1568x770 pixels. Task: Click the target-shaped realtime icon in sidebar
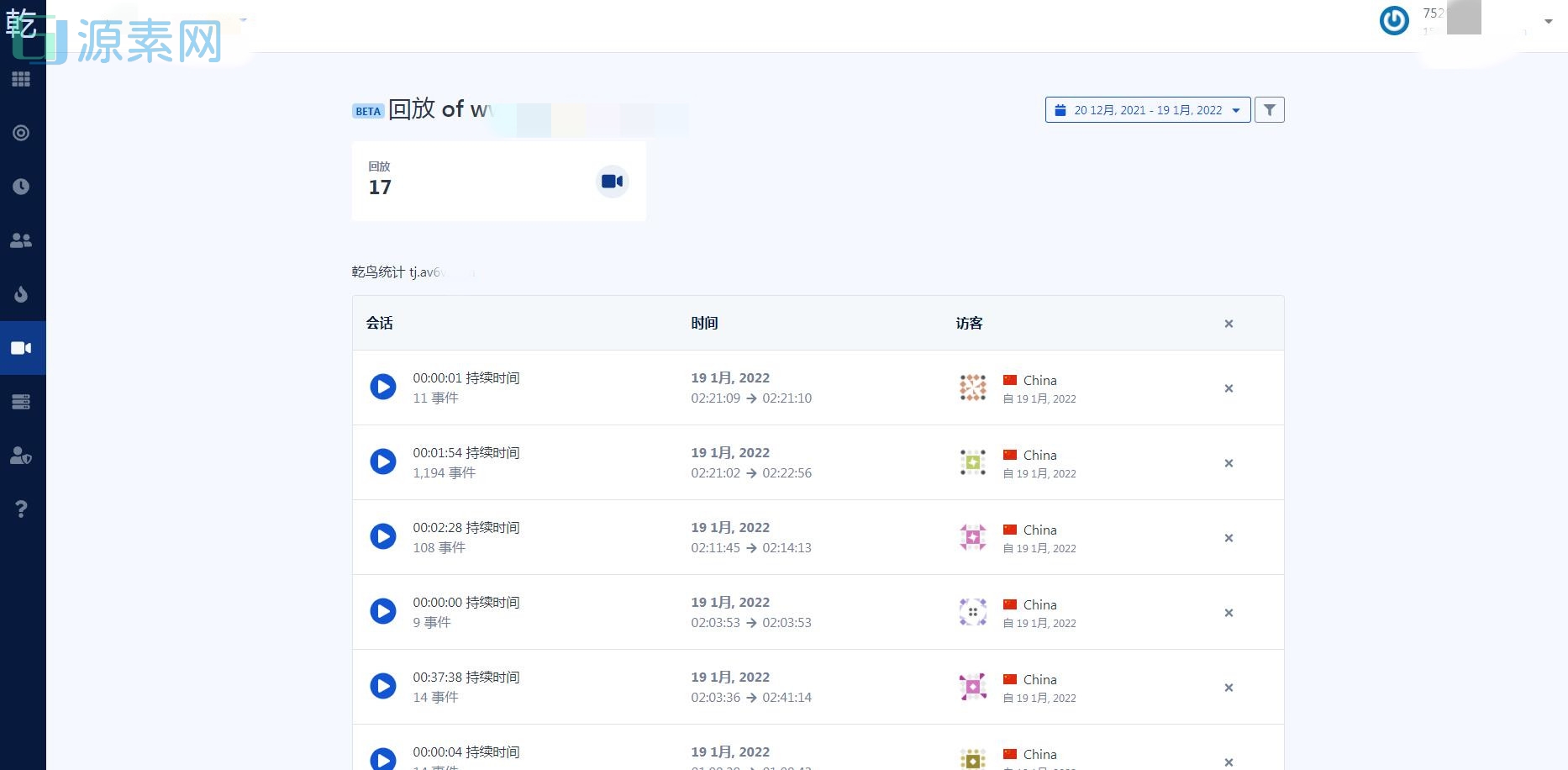(x=21, y=133)
